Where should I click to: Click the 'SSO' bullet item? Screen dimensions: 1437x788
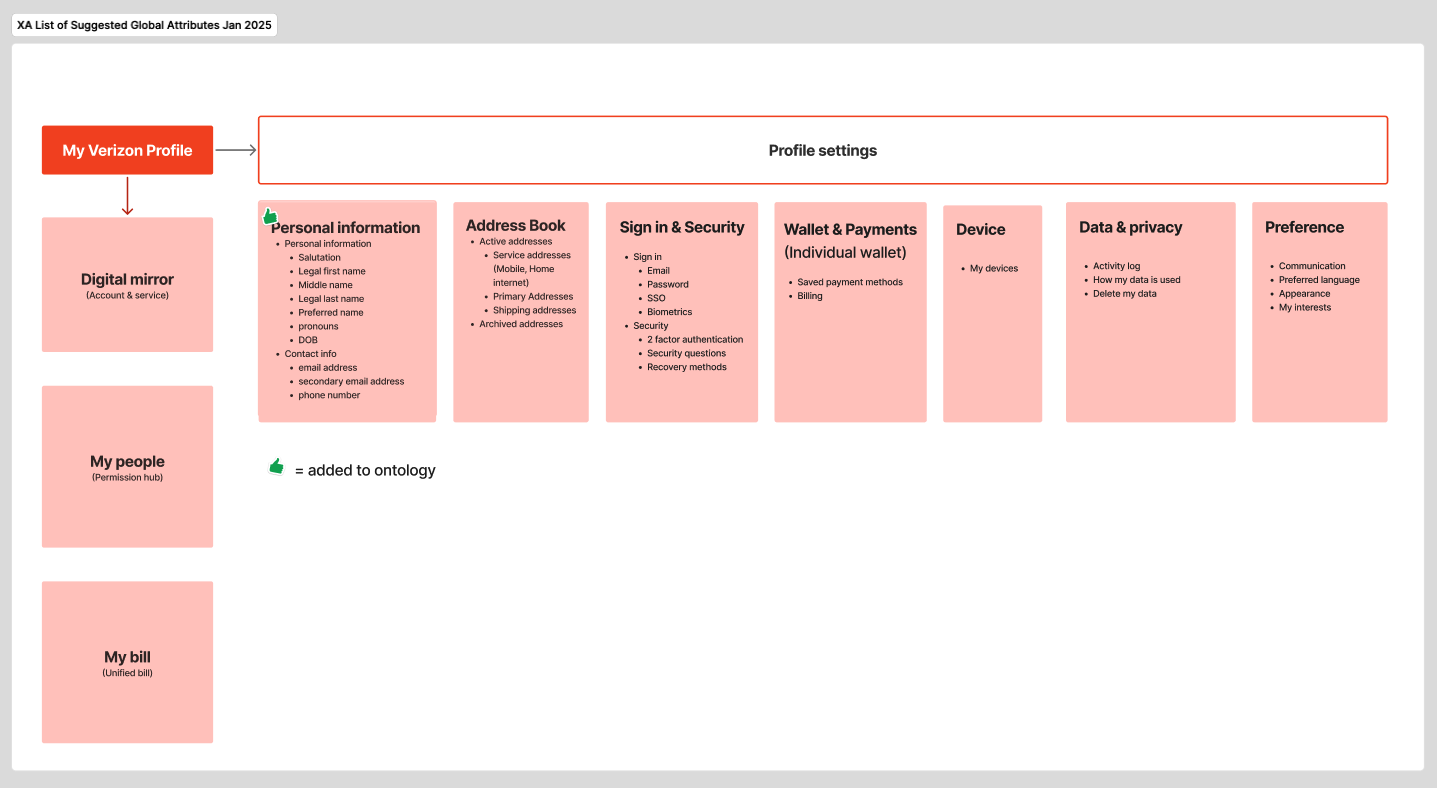click(656, 299)
